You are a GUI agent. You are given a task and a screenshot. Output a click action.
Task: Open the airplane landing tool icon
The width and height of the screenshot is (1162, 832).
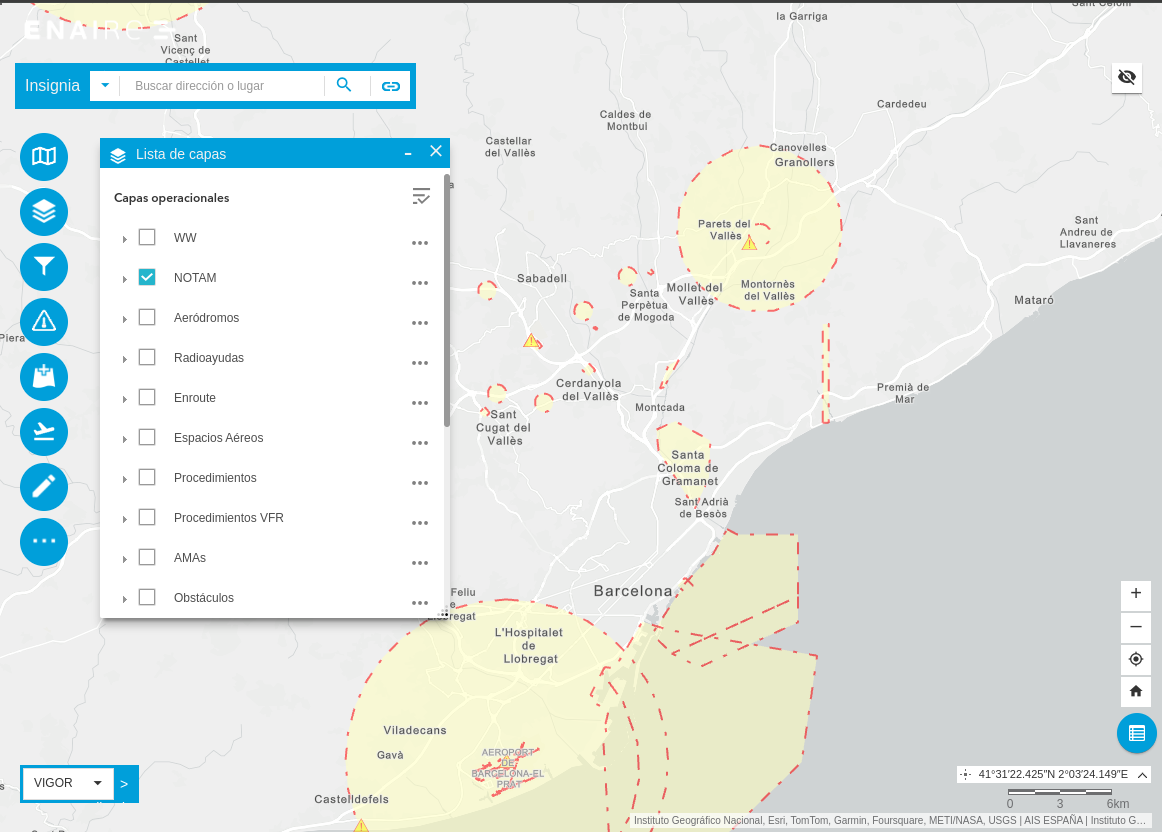pyautogui.click(x=44, y=432)
